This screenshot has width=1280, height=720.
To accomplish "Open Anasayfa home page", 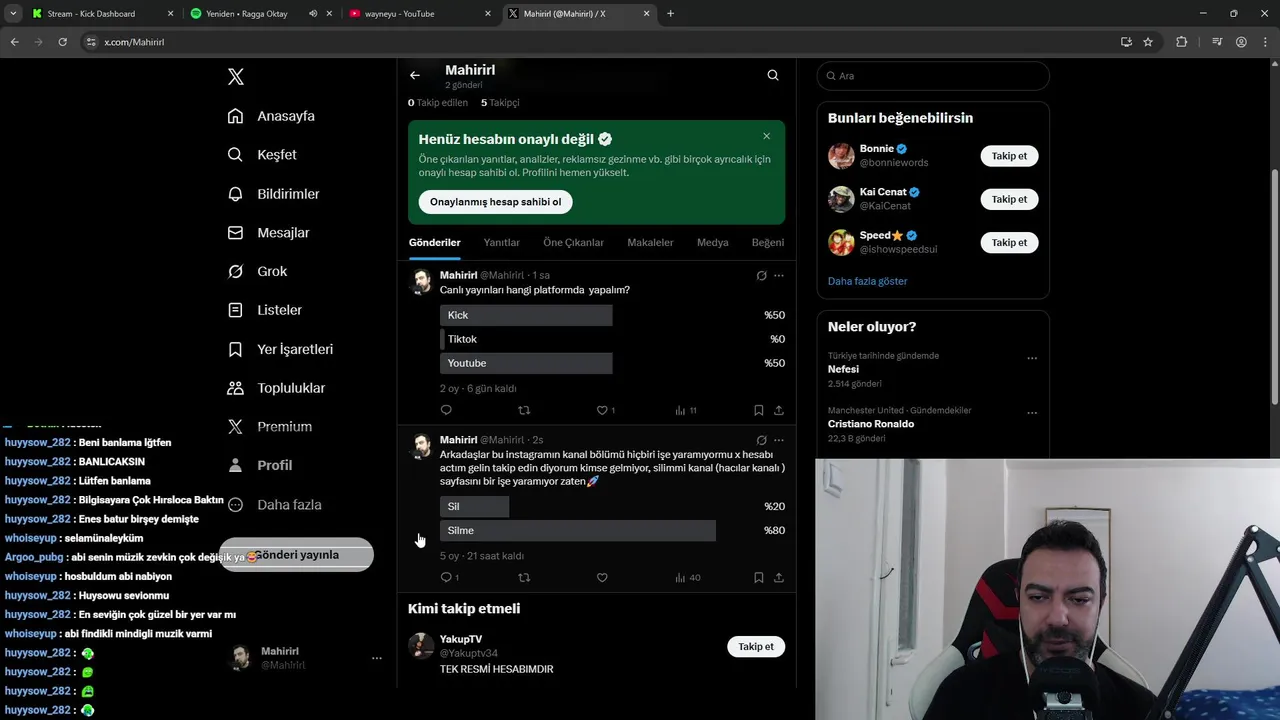I will click(271, 116).
